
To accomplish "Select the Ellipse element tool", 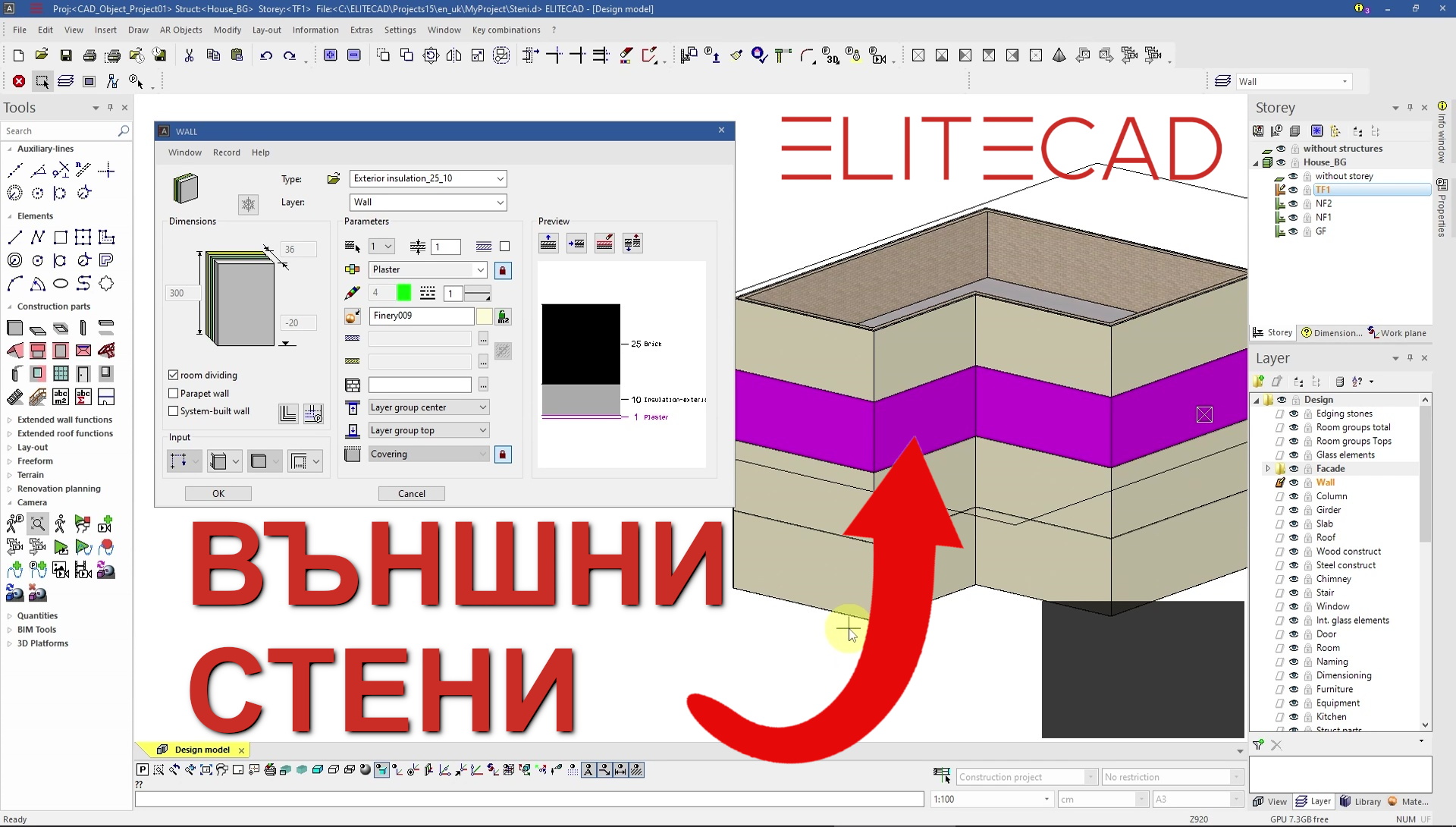I will 61,284.
